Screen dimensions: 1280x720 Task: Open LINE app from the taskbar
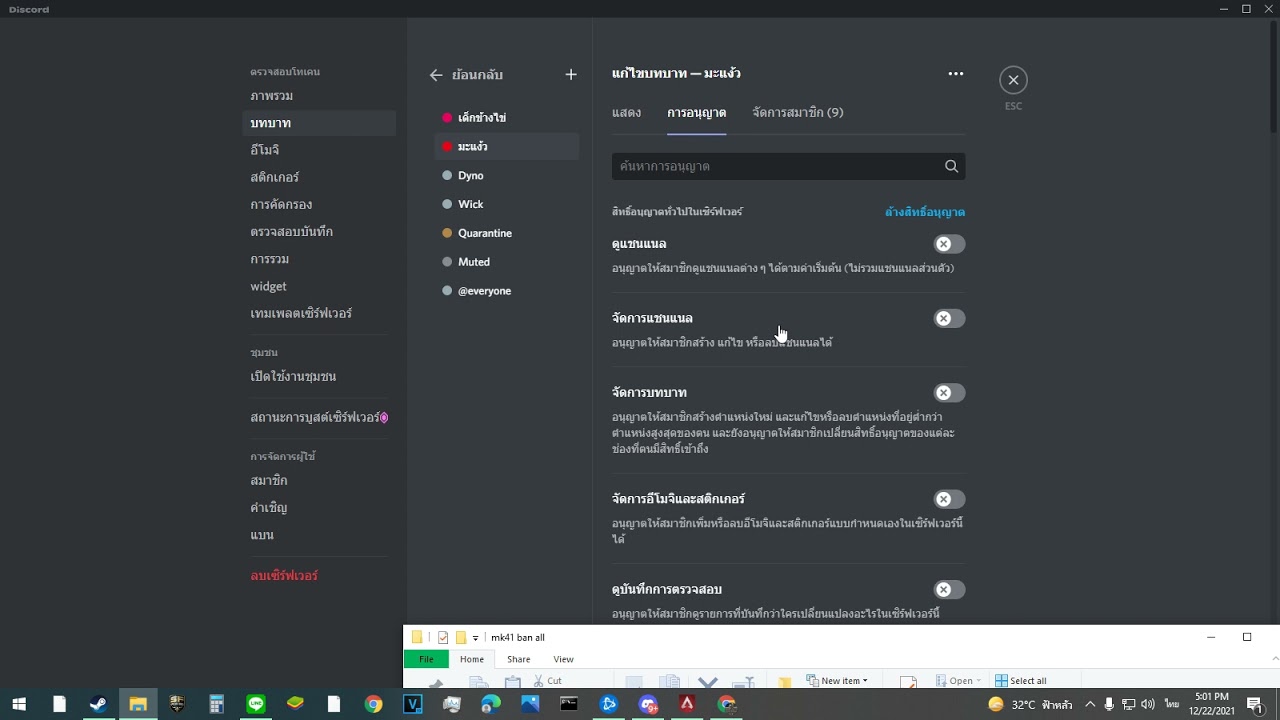click(256, 704)
